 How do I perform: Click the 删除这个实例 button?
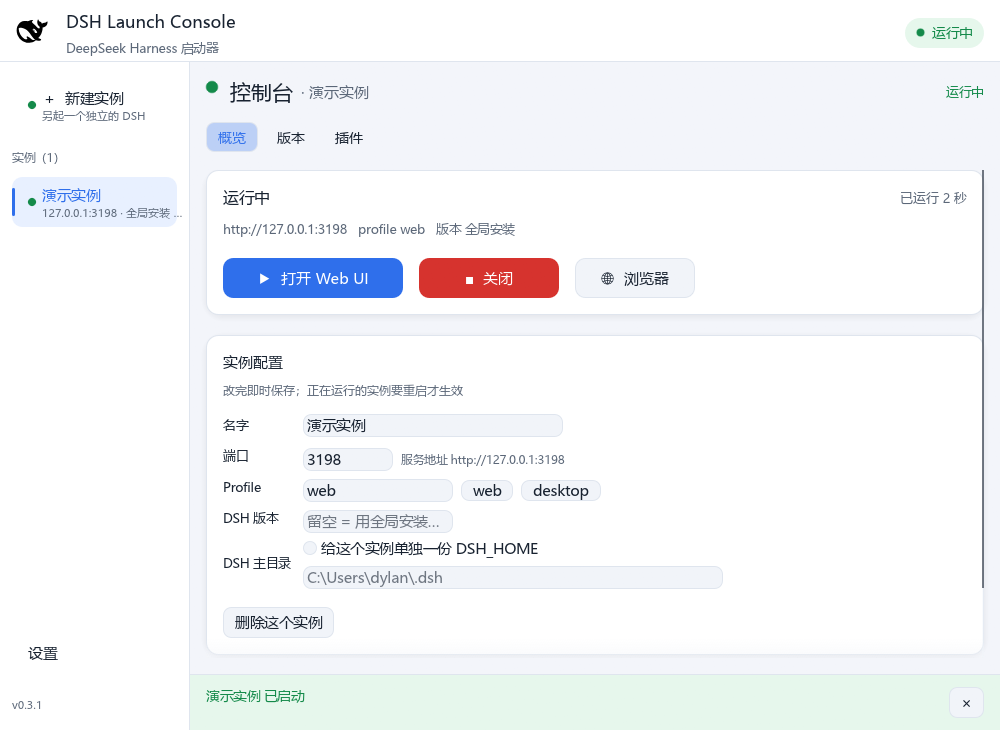click(278, 622)
